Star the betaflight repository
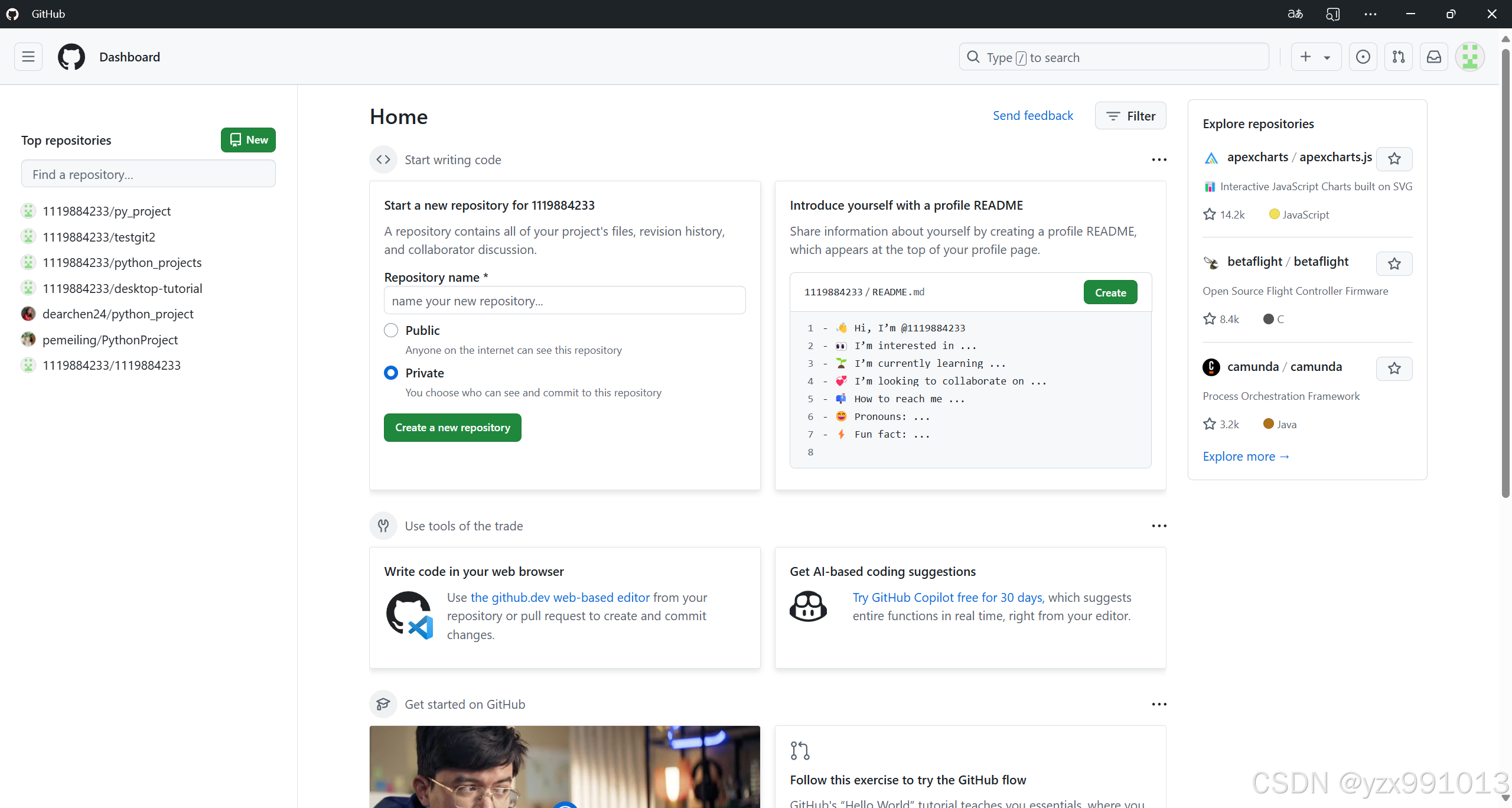 [x=1394, y=263]
